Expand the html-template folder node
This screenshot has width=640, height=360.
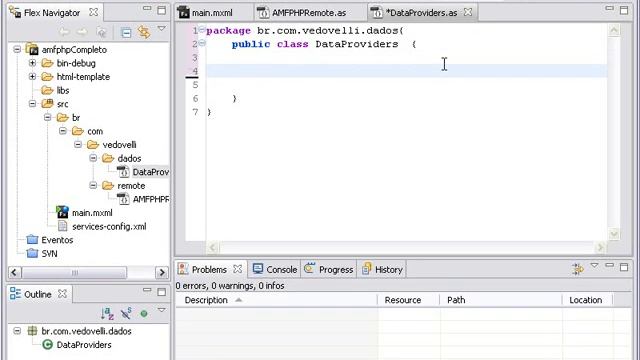[32, 76]
